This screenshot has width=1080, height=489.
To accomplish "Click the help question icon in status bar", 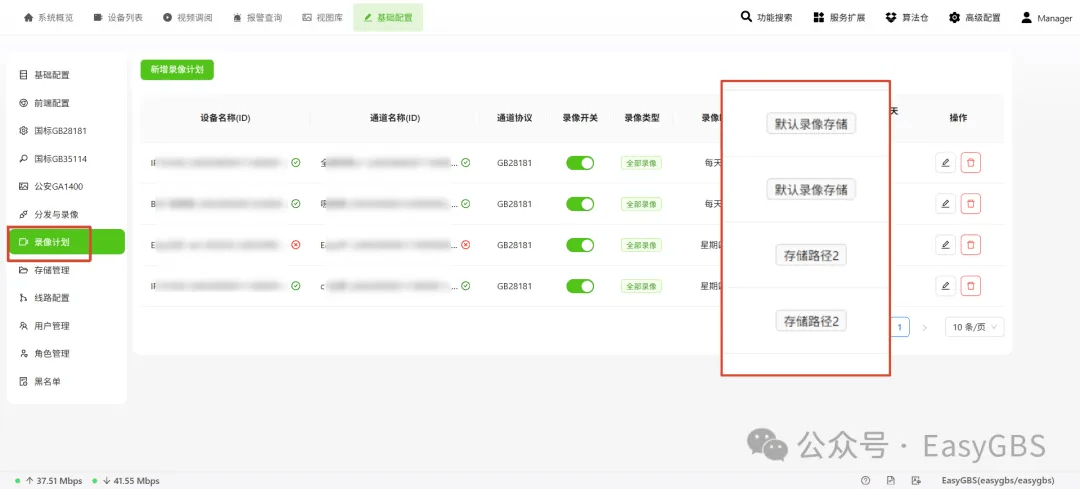I will [866, 481].
